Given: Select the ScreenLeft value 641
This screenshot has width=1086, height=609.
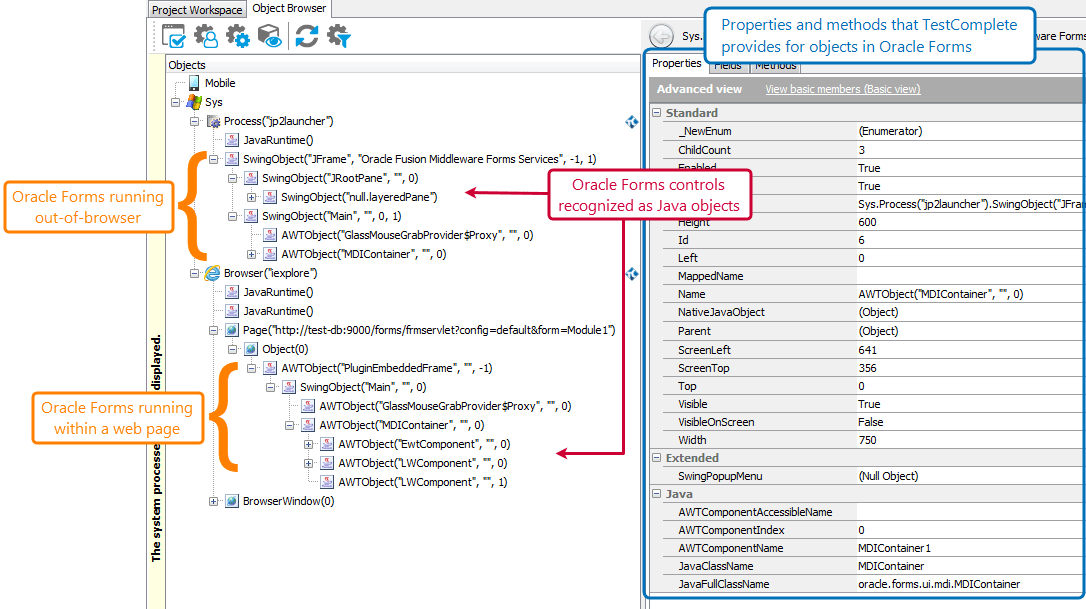Looking at the screenshot, I should click(x=867, y=350).
